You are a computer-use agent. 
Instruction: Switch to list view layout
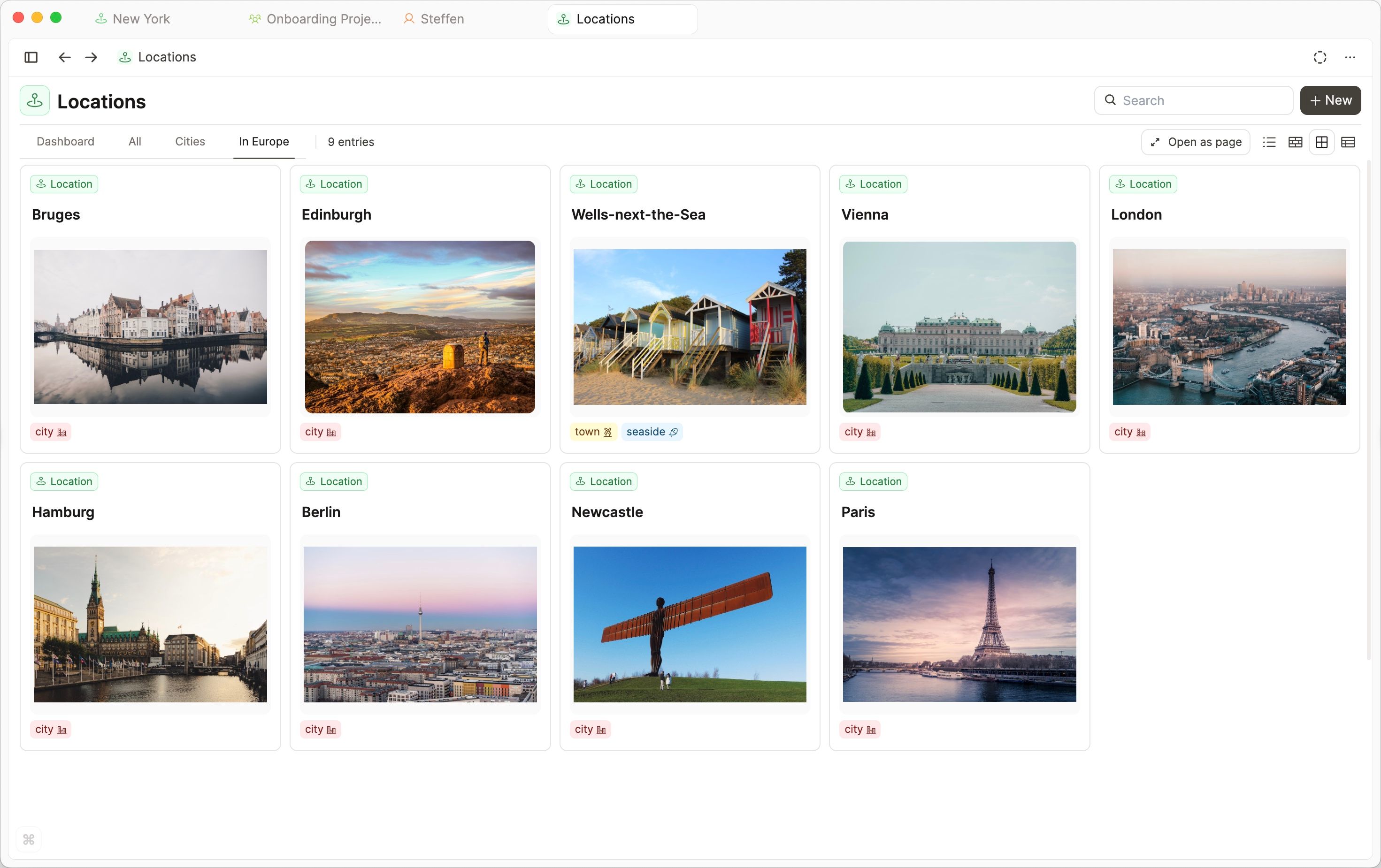(1269, 142)
